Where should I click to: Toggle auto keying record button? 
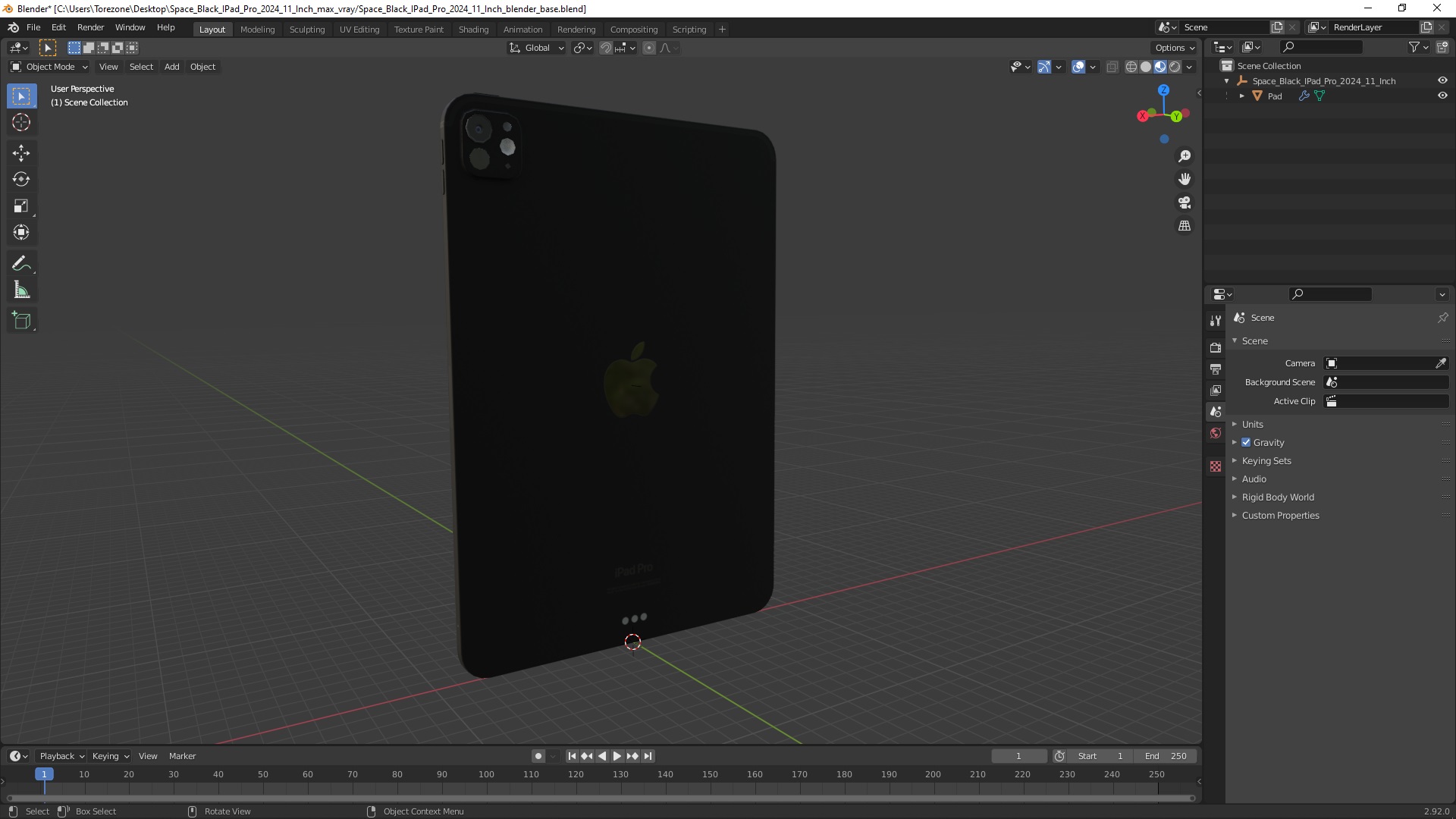pyautogui.click(x=538, y=756)
